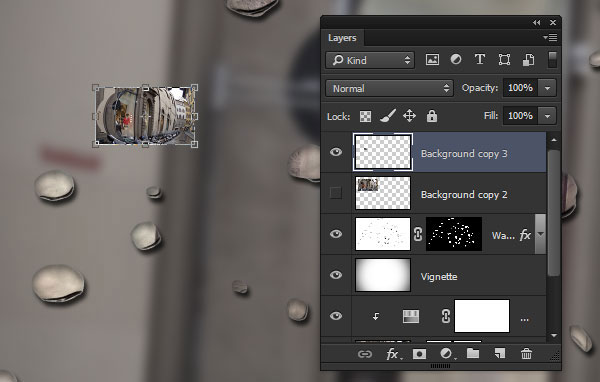This screenshot has height=382, width=600.
Task: Select the Background copy 2 layer name
Action: pyautogui.click(x=464, y=195)
